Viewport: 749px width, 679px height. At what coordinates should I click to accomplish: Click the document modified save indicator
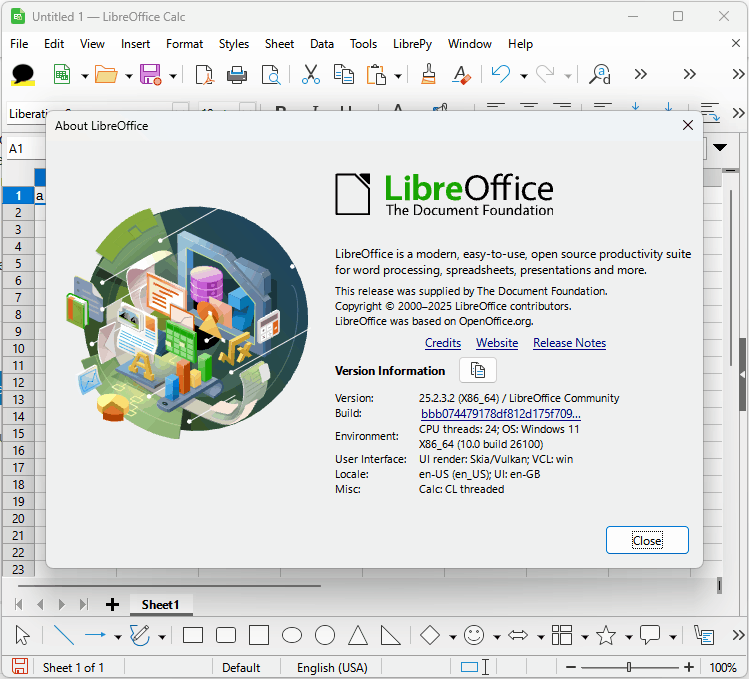click(x=20, y=666)
